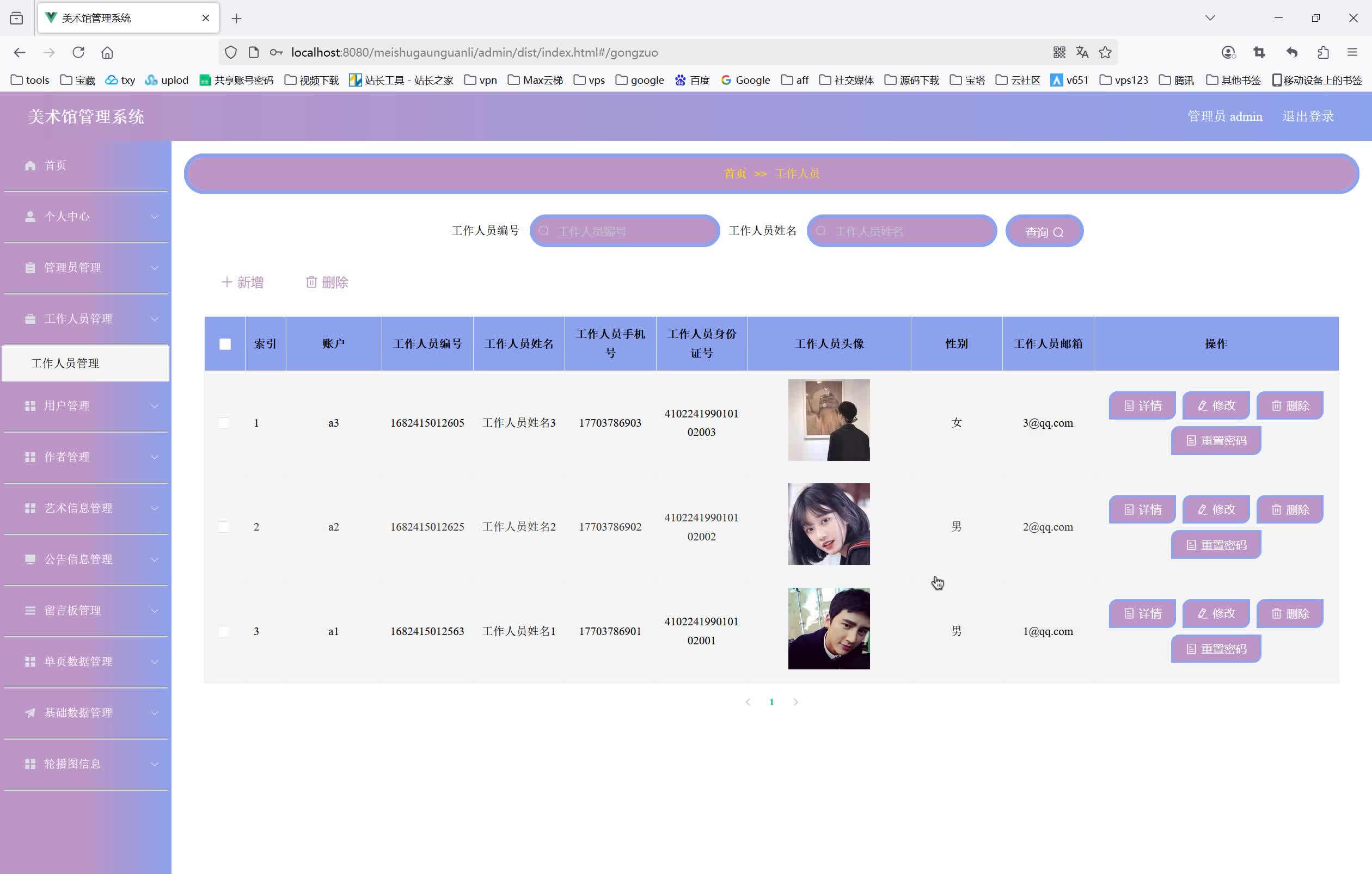This screenshot has height=874, width=1372.
Task: Open the extensions puzzle icon
Action: (x=1323, y=52)
